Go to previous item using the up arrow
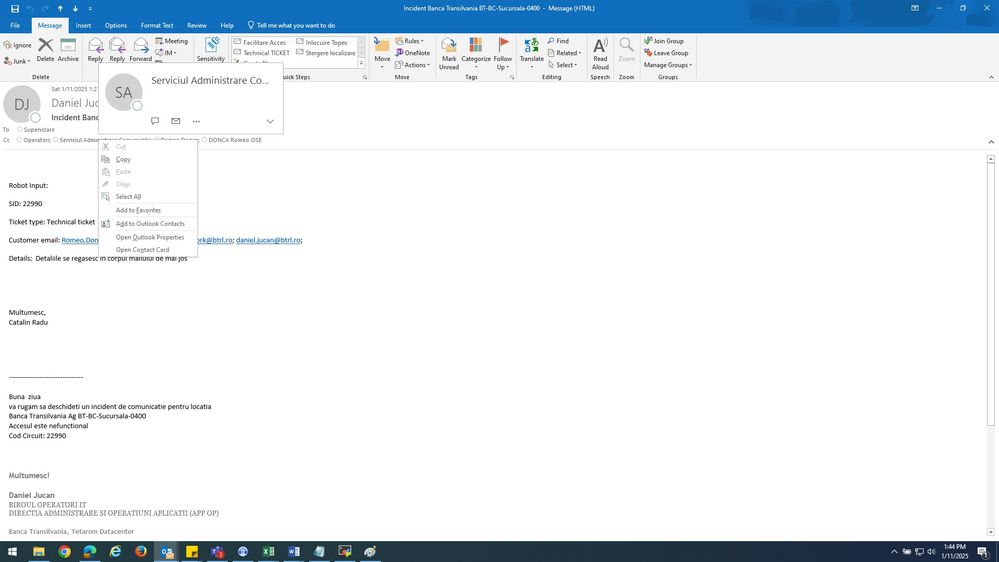 [x=61, y=8]
